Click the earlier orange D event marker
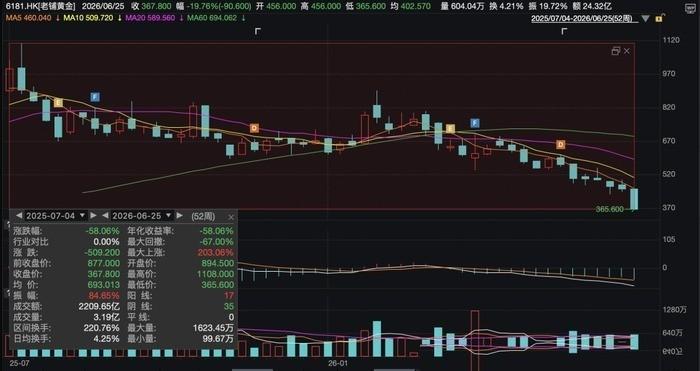The height and width of the screenshot is (371, 700). (254, 128)
